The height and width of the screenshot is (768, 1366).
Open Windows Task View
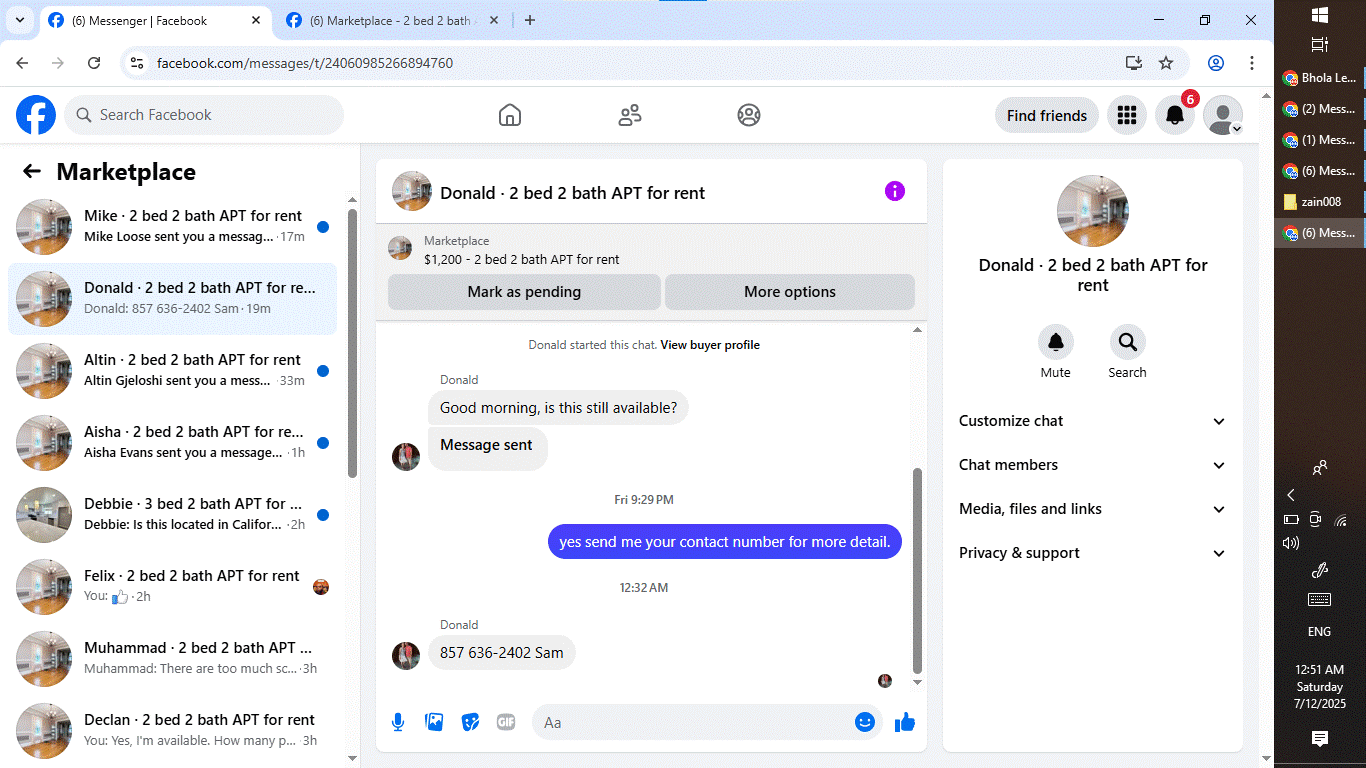pyautogui.click(x=1319, y=45)
